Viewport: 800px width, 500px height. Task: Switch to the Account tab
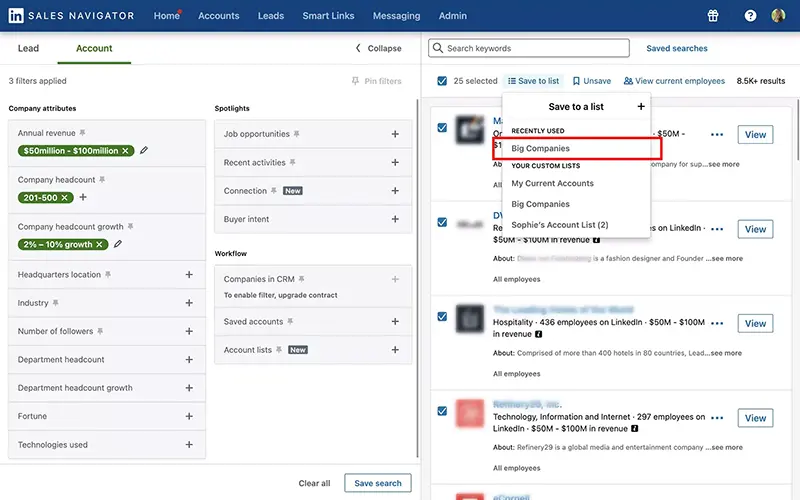(94, 48)
